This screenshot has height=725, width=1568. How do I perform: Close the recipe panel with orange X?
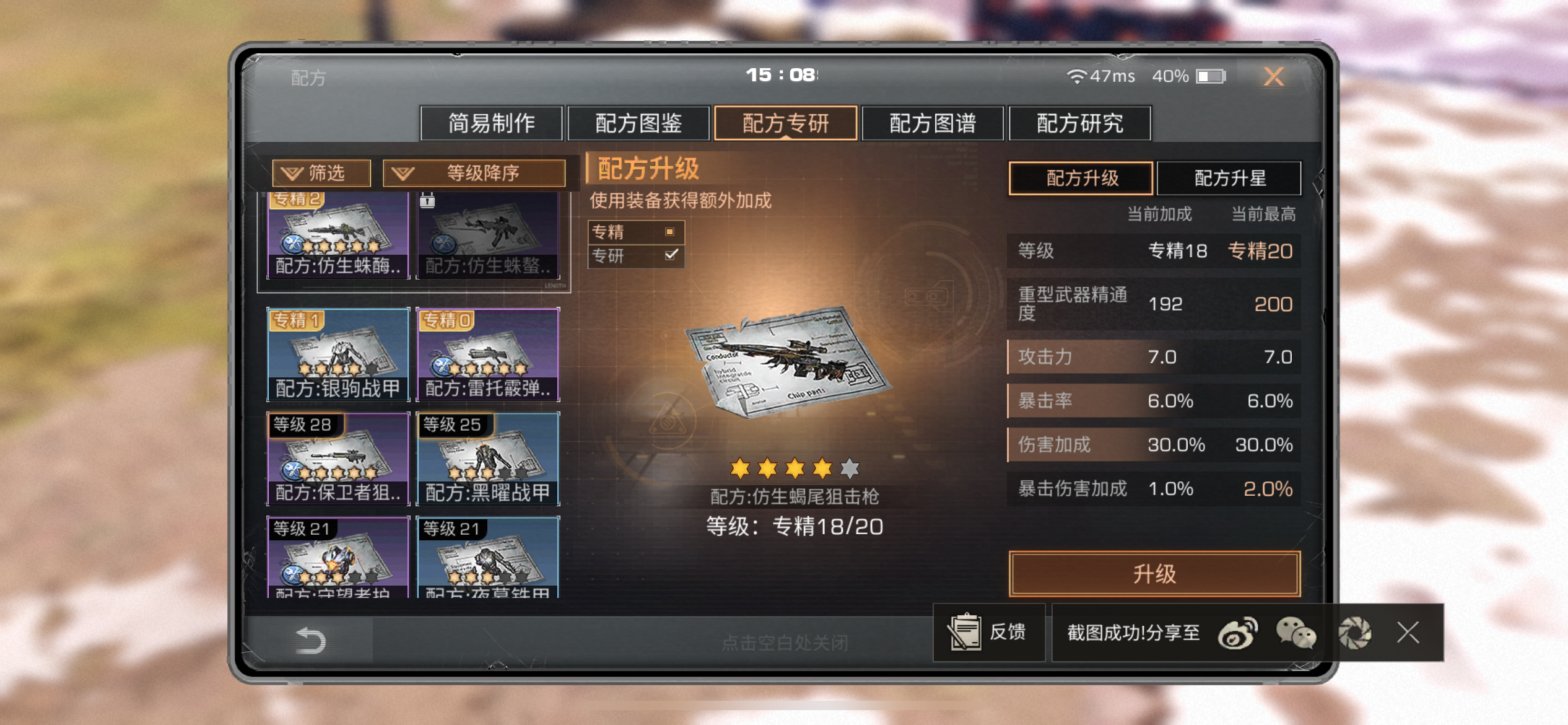tap(1273, 77)
